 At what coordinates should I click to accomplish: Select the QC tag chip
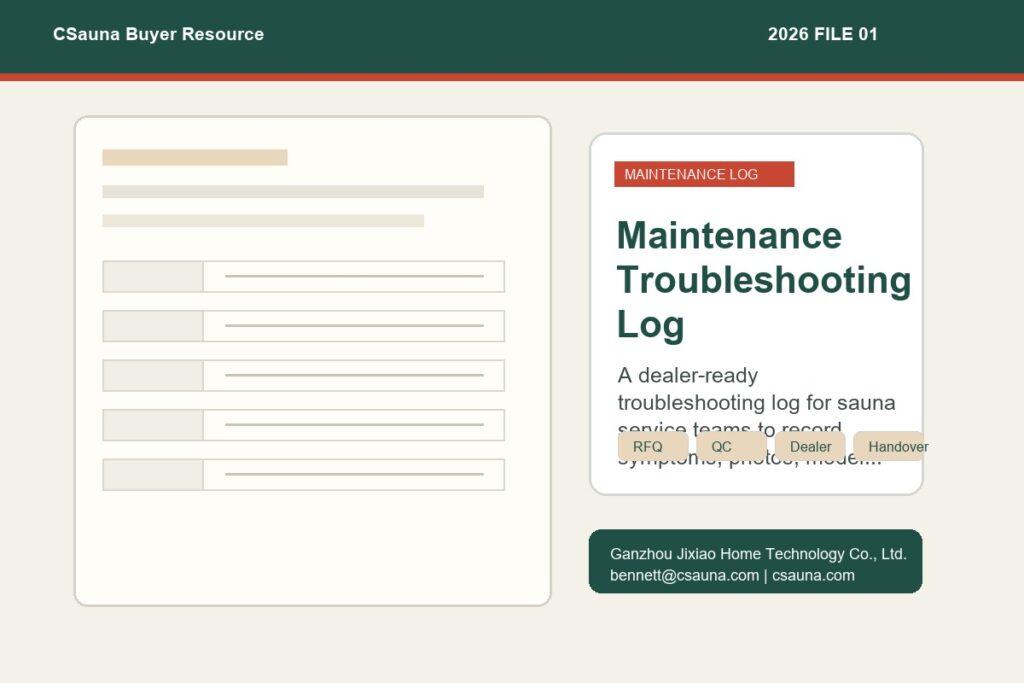click(731, 447)
